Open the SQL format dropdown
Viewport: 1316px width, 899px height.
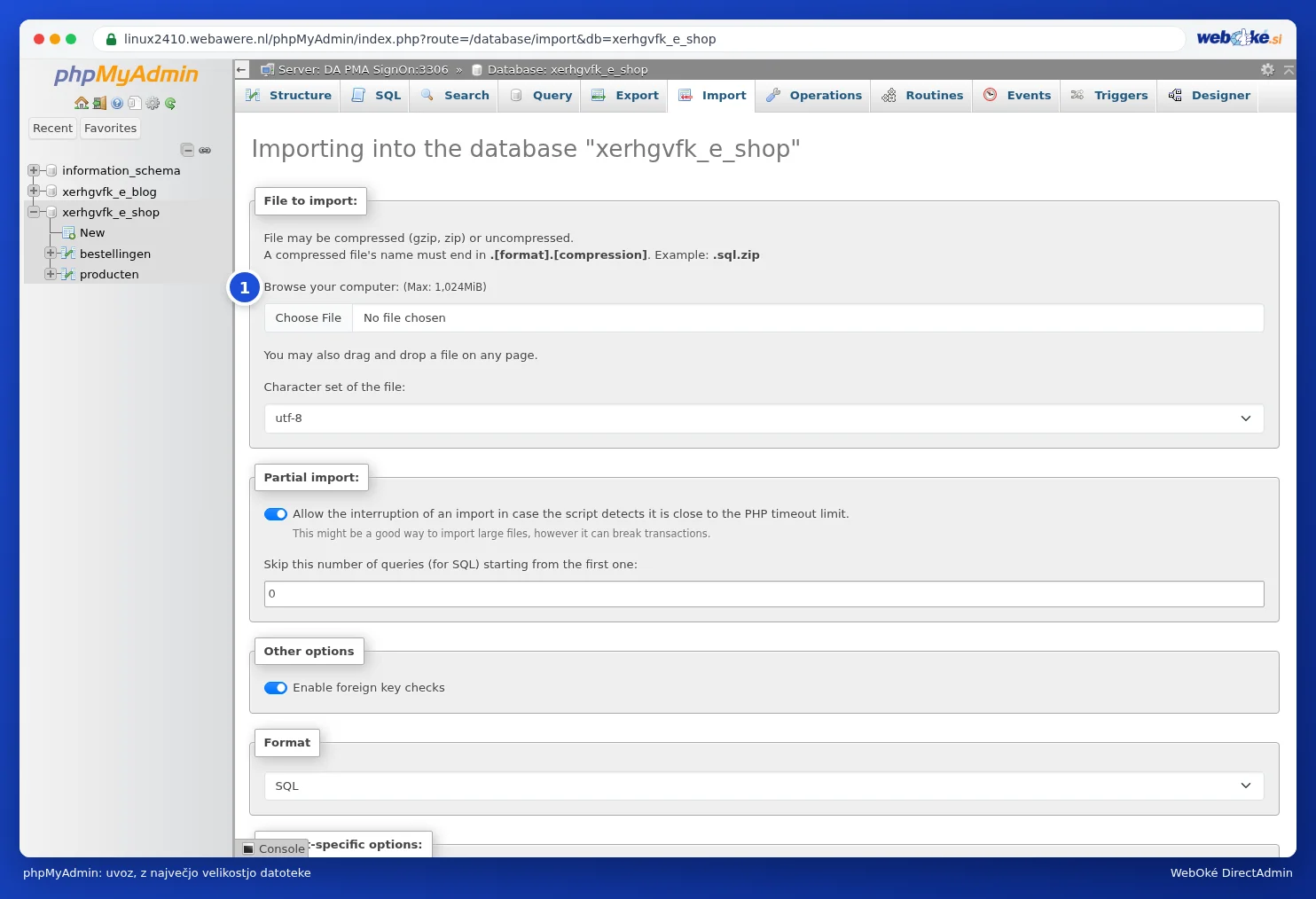coord(764,786)
